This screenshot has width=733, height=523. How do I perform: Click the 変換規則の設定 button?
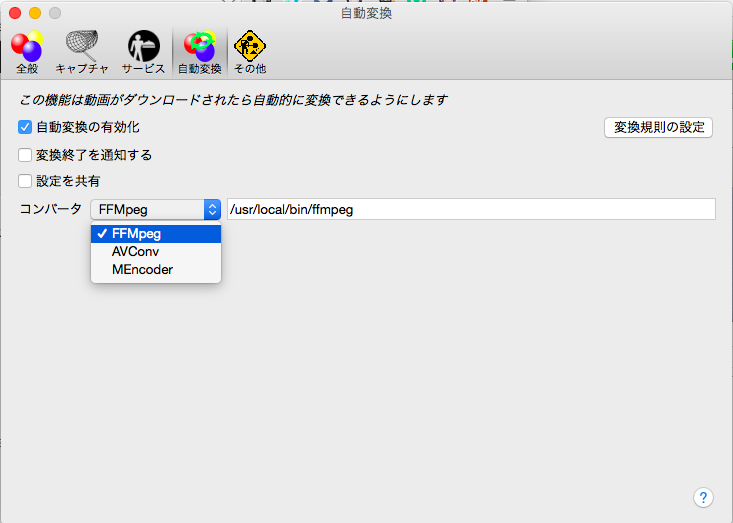pyautogui.click(x=658, y=127)
